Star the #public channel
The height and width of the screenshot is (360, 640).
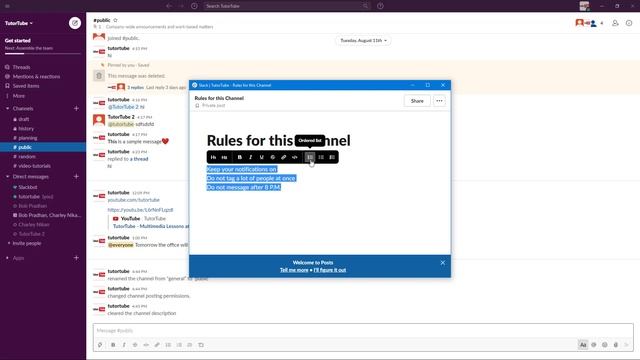tap(116, 20)
